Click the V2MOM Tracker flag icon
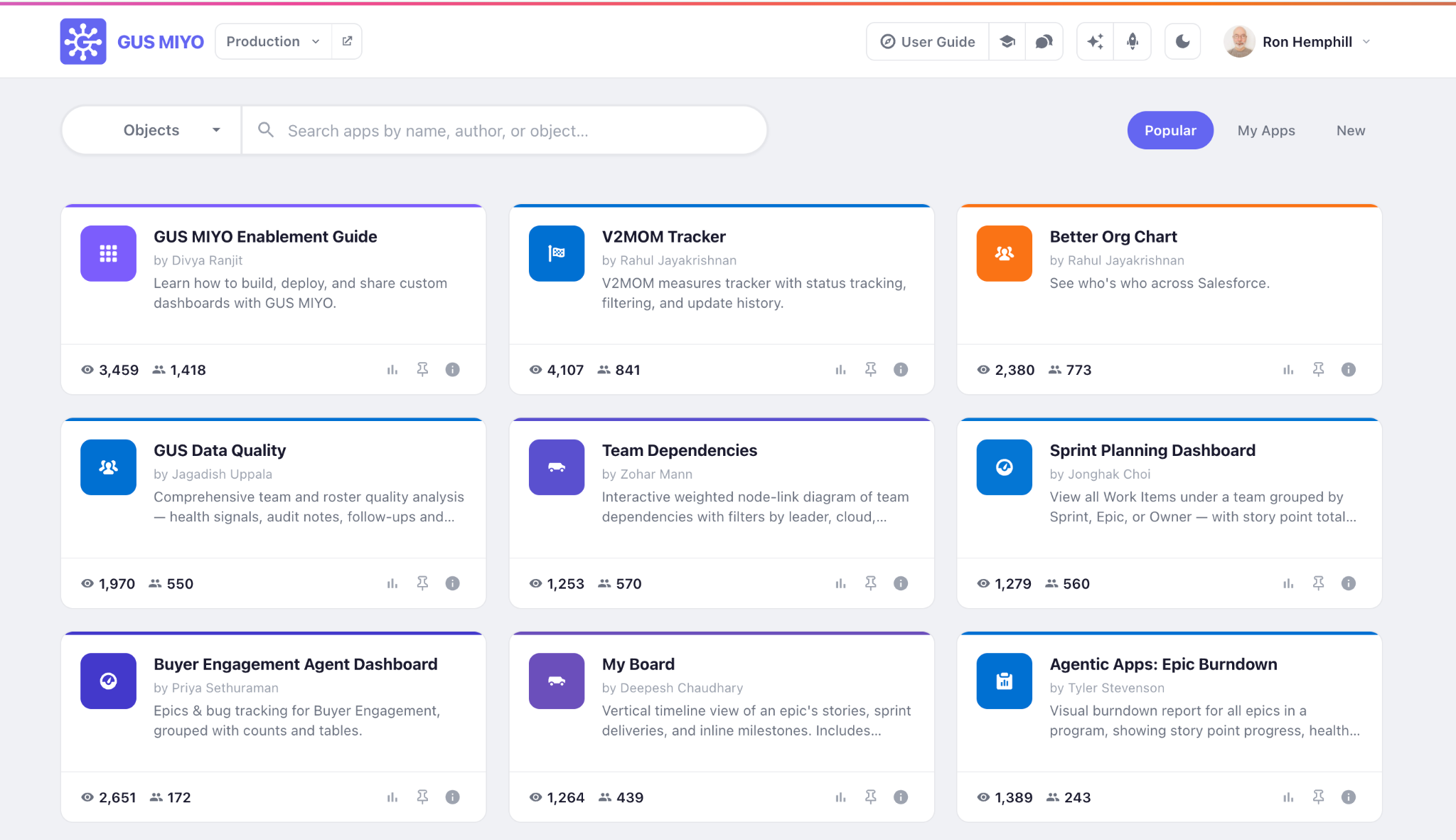This screenshot has width=1456, height=840. click(557, 253)
